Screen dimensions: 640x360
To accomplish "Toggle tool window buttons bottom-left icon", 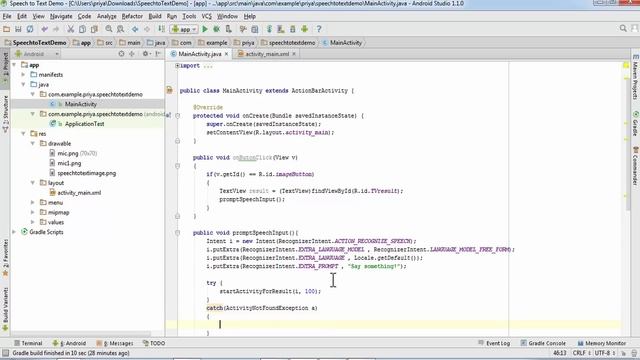I will (5, 353).
